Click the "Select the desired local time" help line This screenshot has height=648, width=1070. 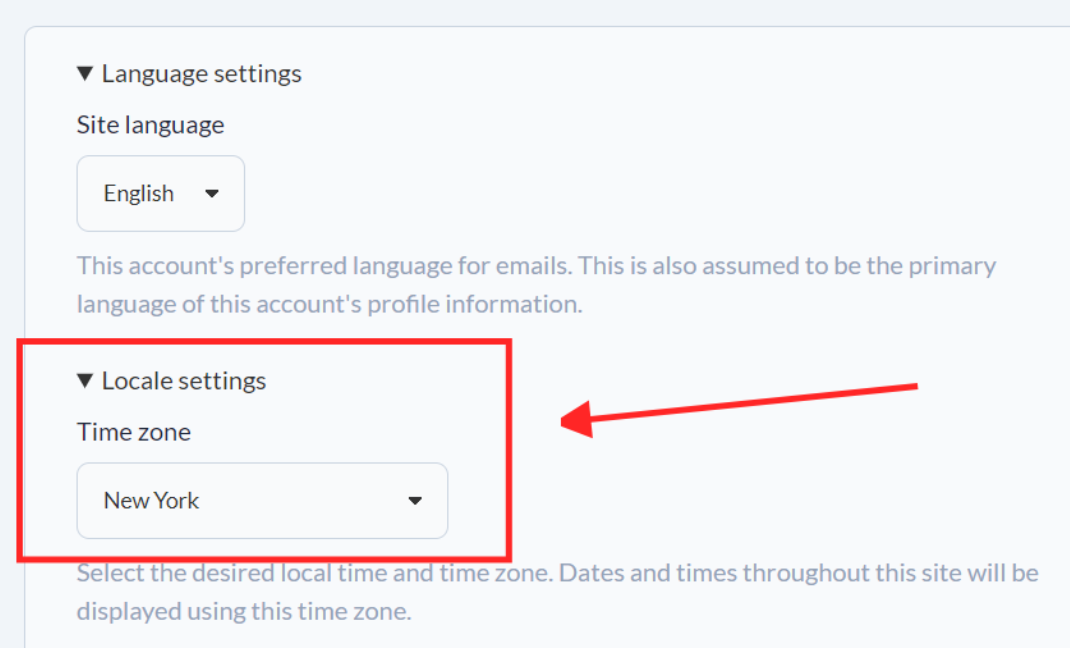click(557, 574)
